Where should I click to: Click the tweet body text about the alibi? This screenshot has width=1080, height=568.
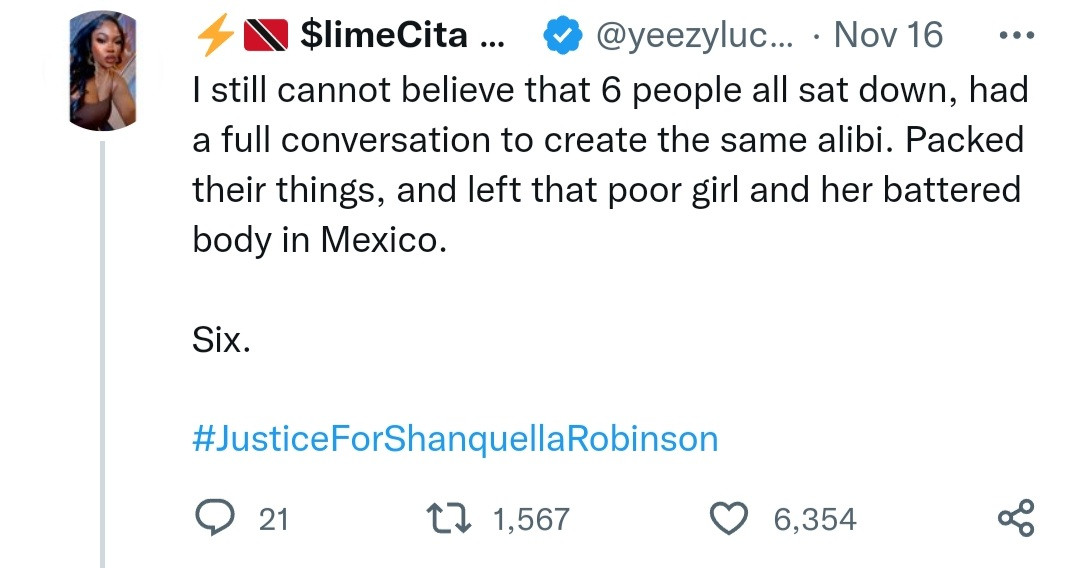click(x=608, y=139)
